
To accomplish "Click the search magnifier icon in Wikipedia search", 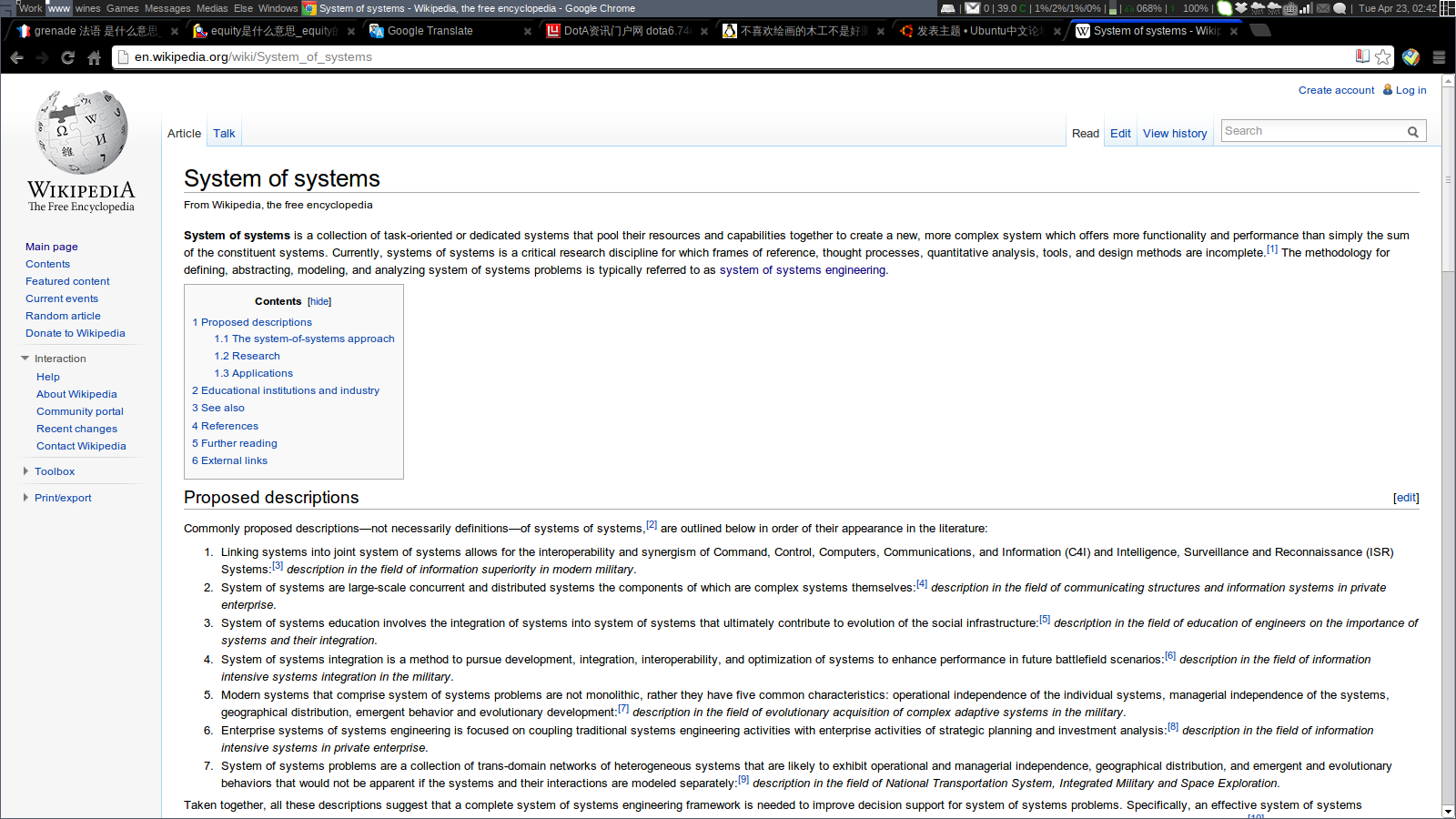I will (1413, 132).
